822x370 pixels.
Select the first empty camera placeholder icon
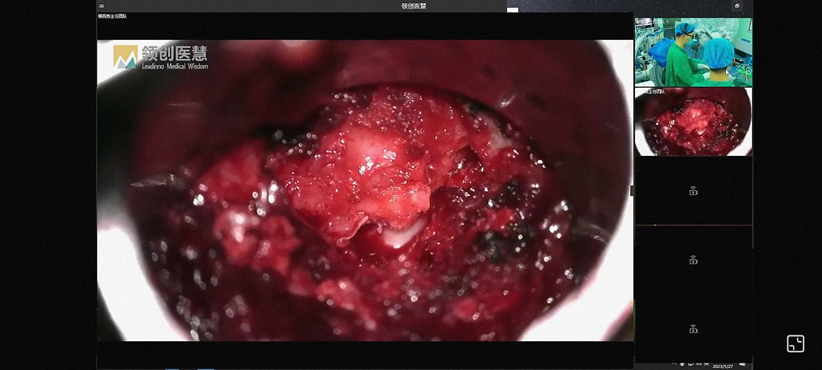click(693, 191)
